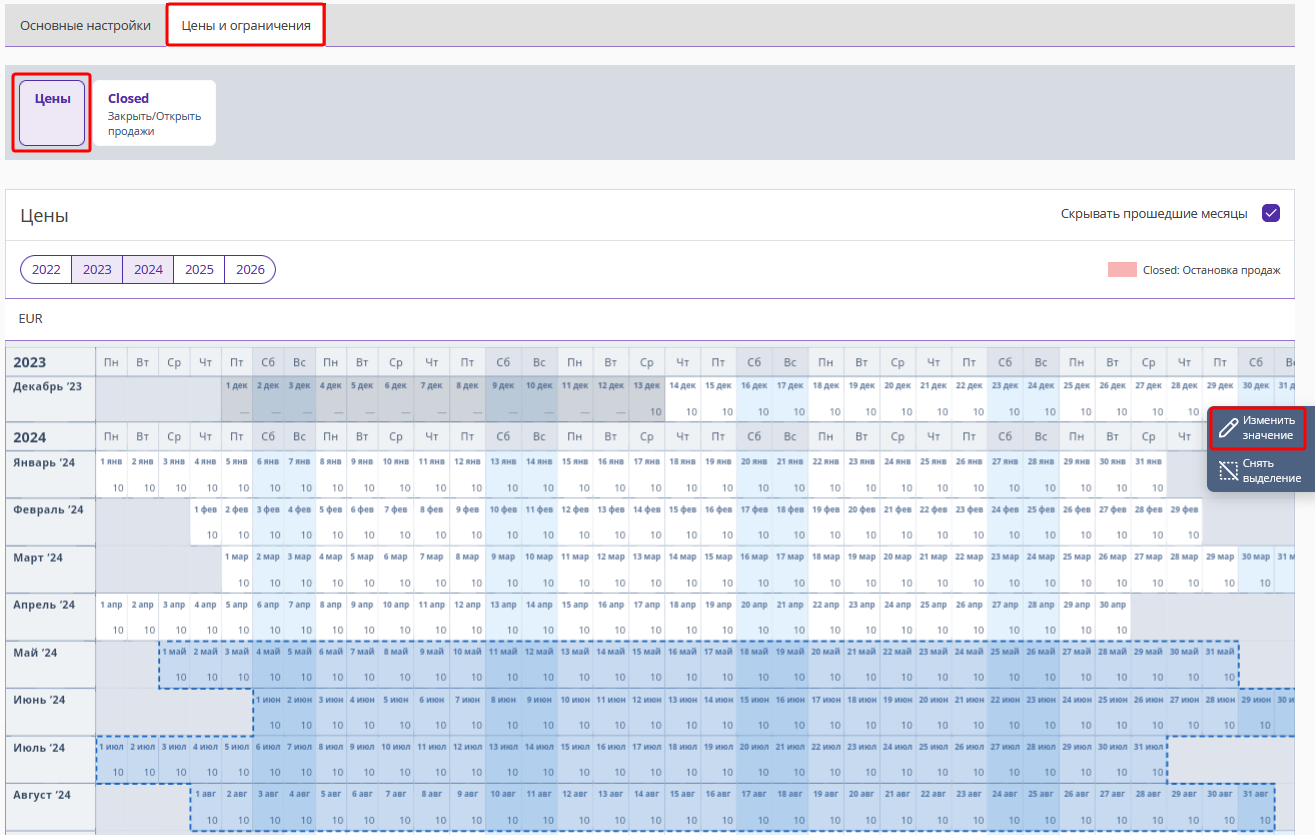
Task: Click the pink Closed legend color swatch
Action: click(1122, 270)
